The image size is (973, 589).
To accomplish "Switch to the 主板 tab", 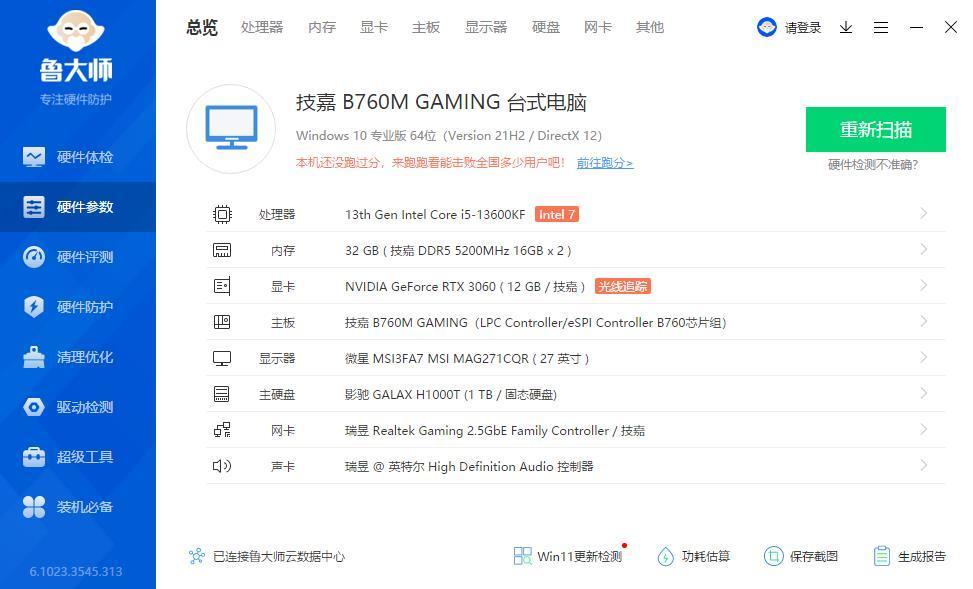I will click(x=426, y=27).
